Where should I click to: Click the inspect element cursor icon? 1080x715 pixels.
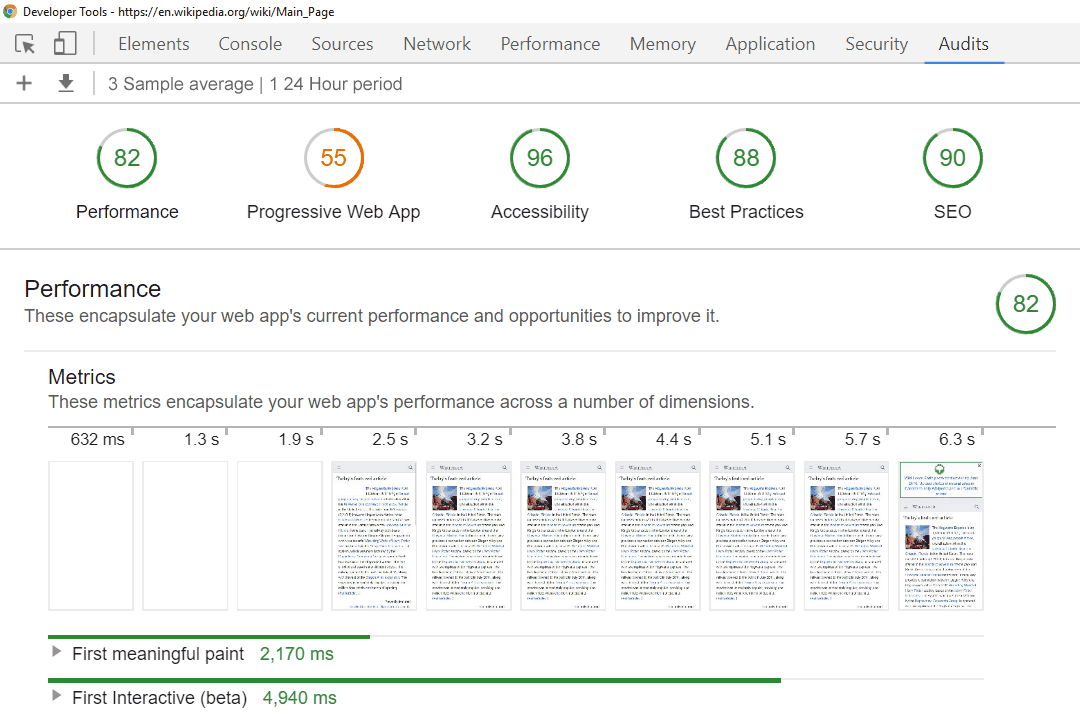(x=25, y=44)
